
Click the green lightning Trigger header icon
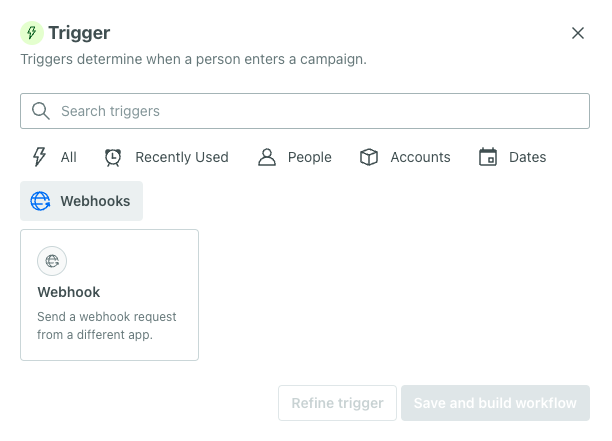(x=31, y=33)
